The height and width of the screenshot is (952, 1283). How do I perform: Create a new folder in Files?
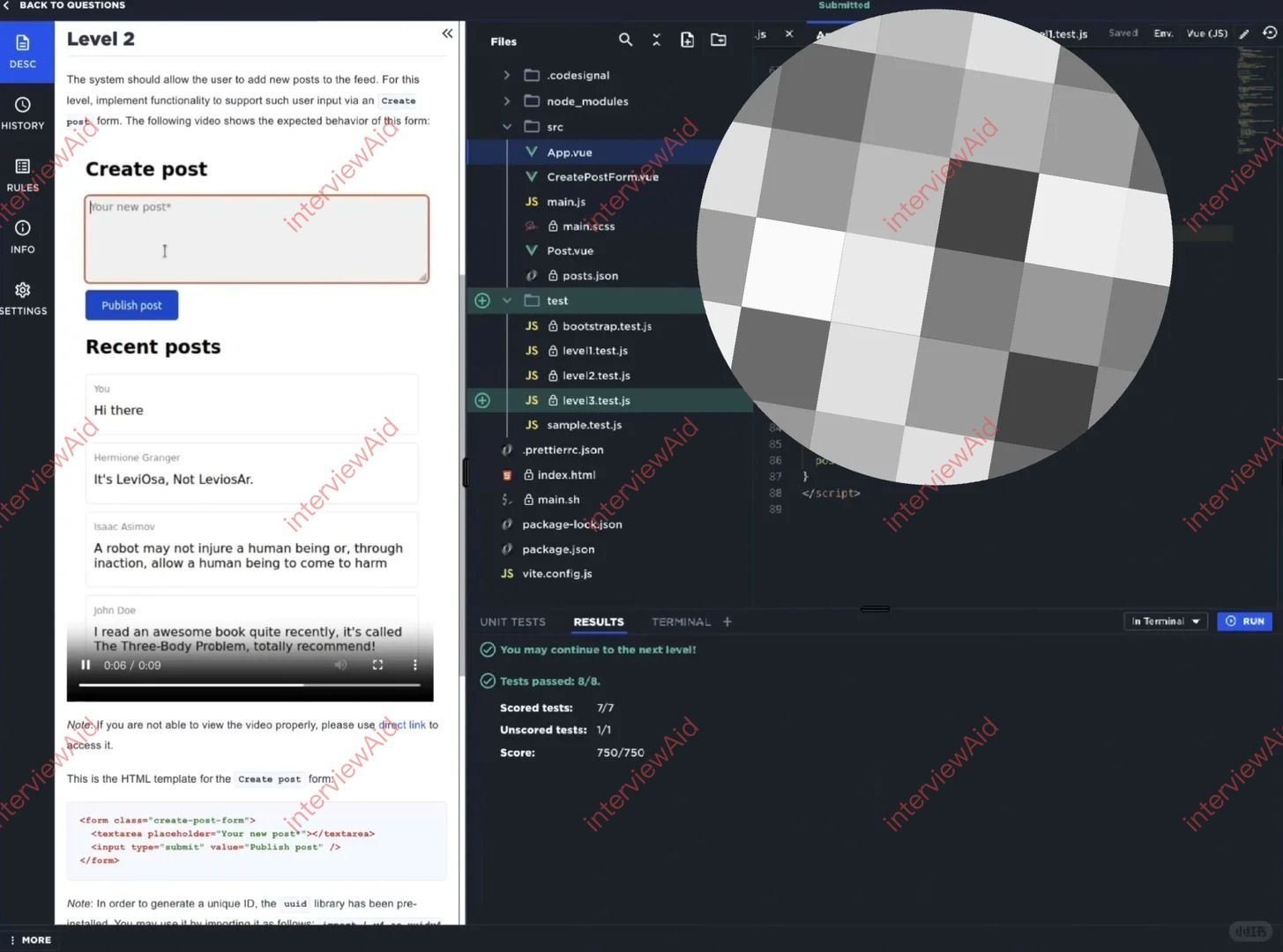point(719,40)
